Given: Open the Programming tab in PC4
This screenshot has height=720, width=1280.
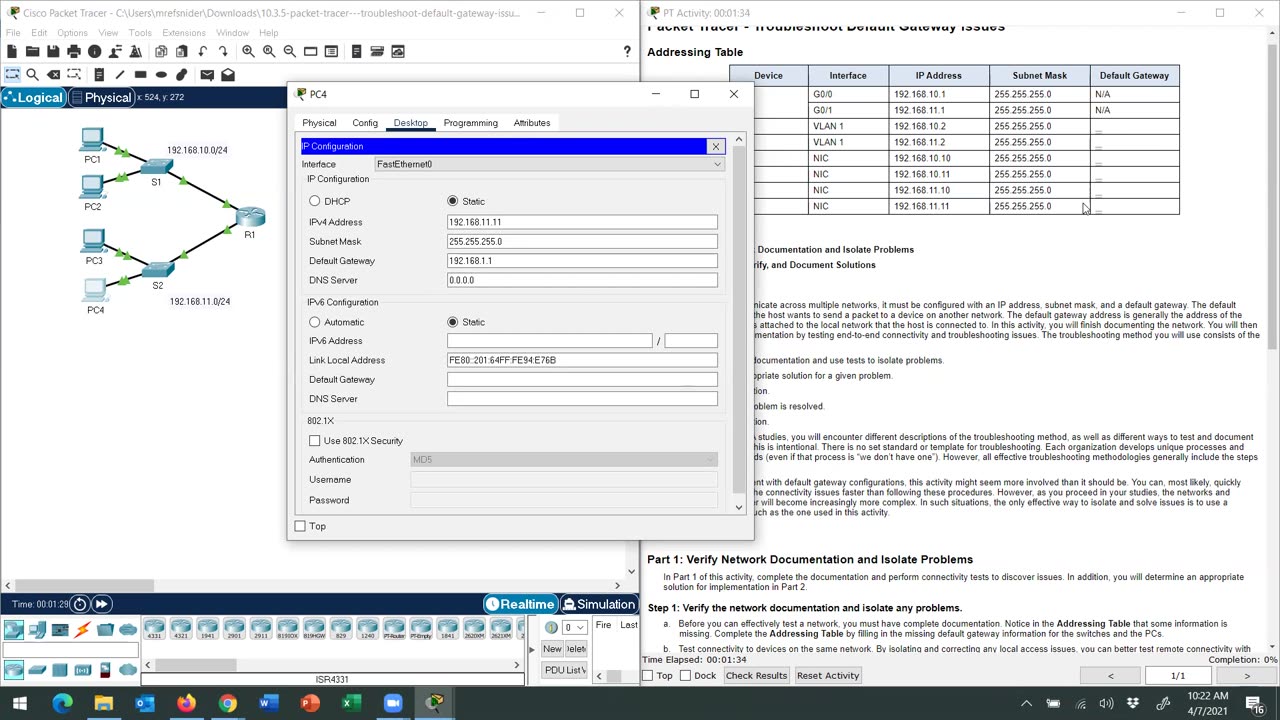Looking at the screenshot, I should 470,123.
